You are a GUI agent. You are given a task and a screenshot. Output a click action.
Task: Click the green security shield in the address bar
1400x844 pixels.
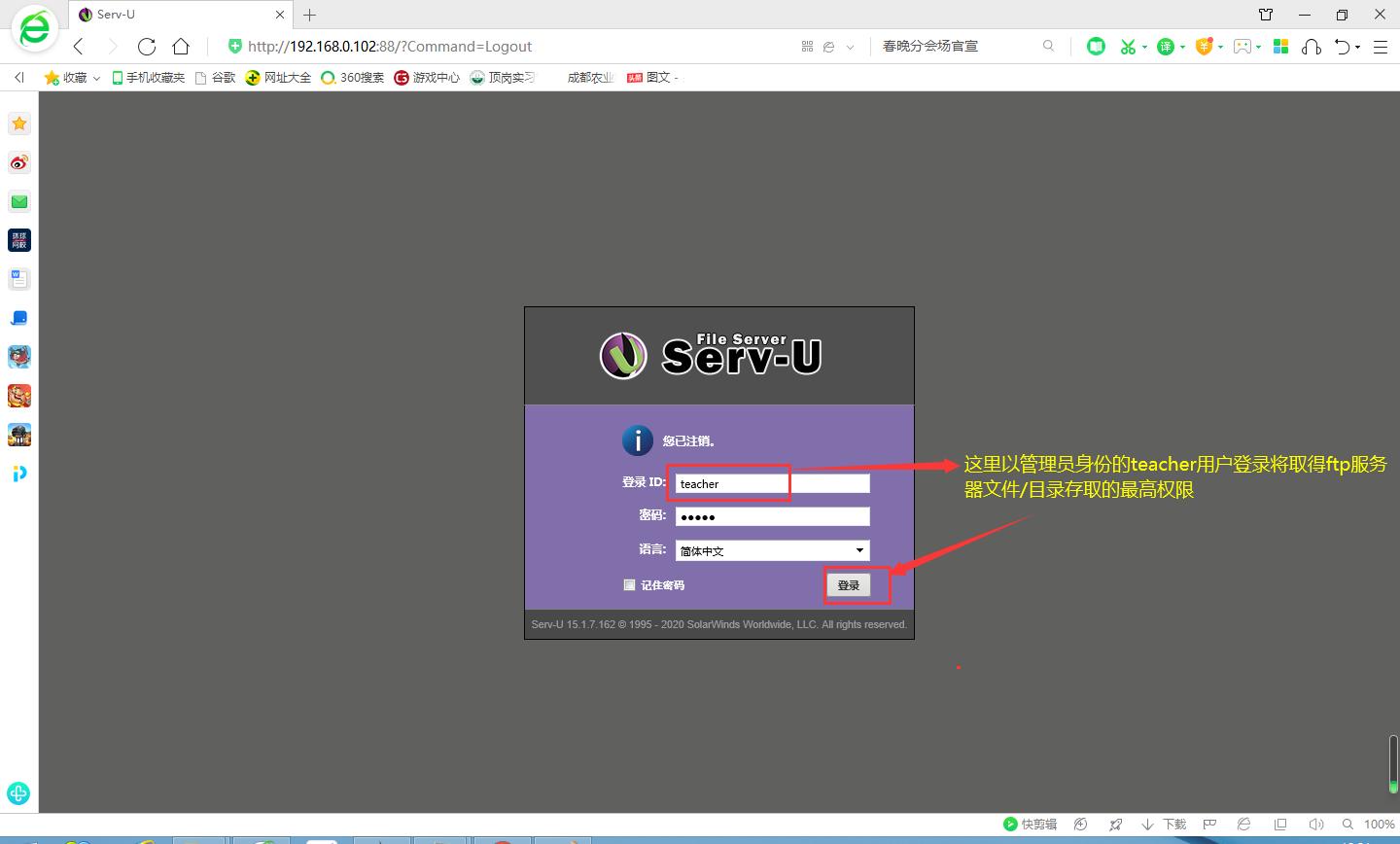point(234,46)
